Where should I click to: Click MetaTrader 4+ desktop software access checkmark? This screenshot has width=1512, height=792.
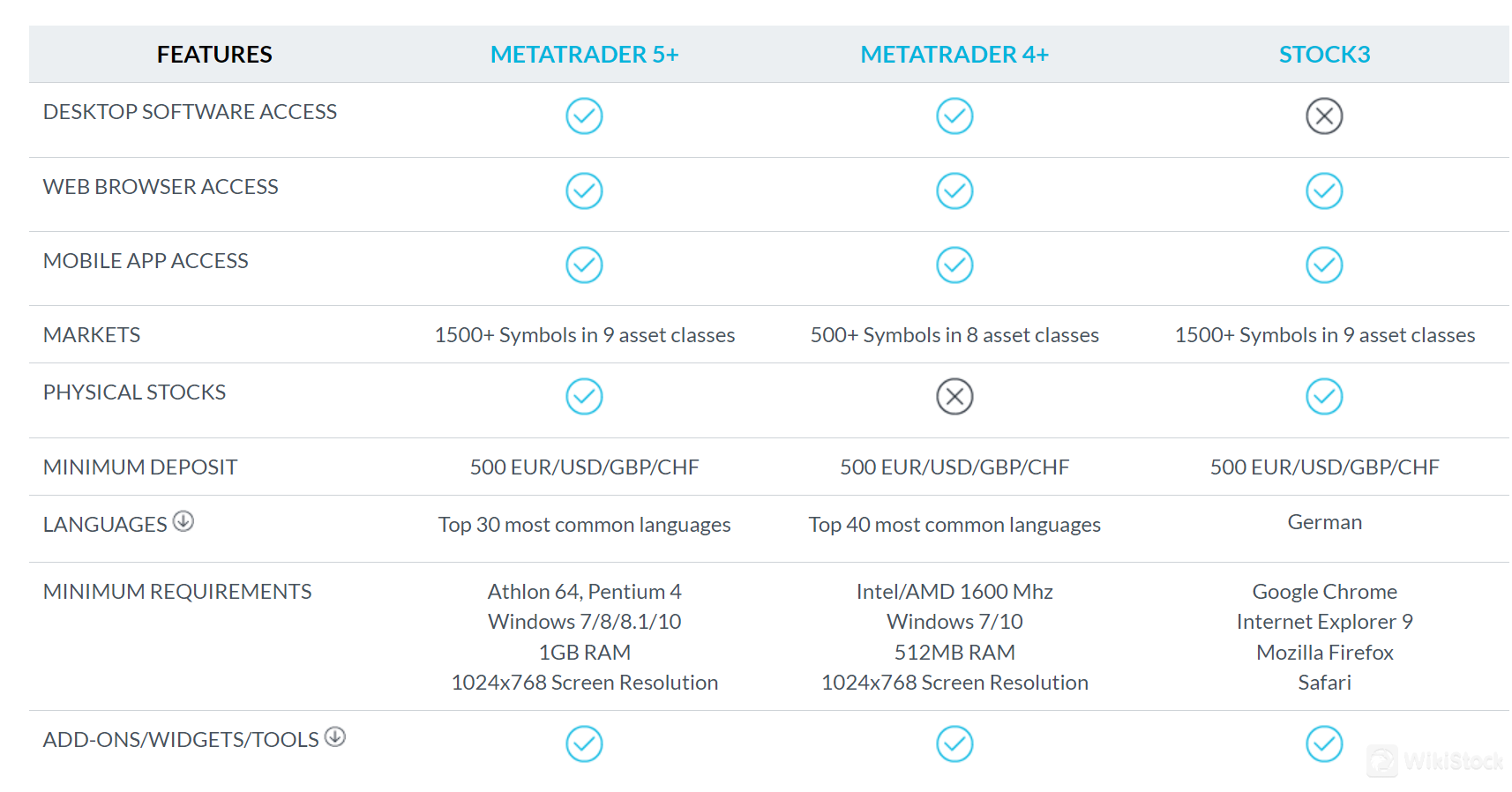954,116
